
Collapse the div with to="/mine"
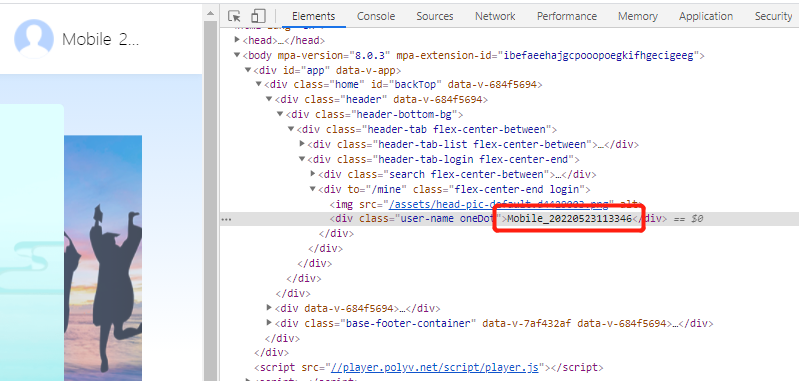(313, 189)
